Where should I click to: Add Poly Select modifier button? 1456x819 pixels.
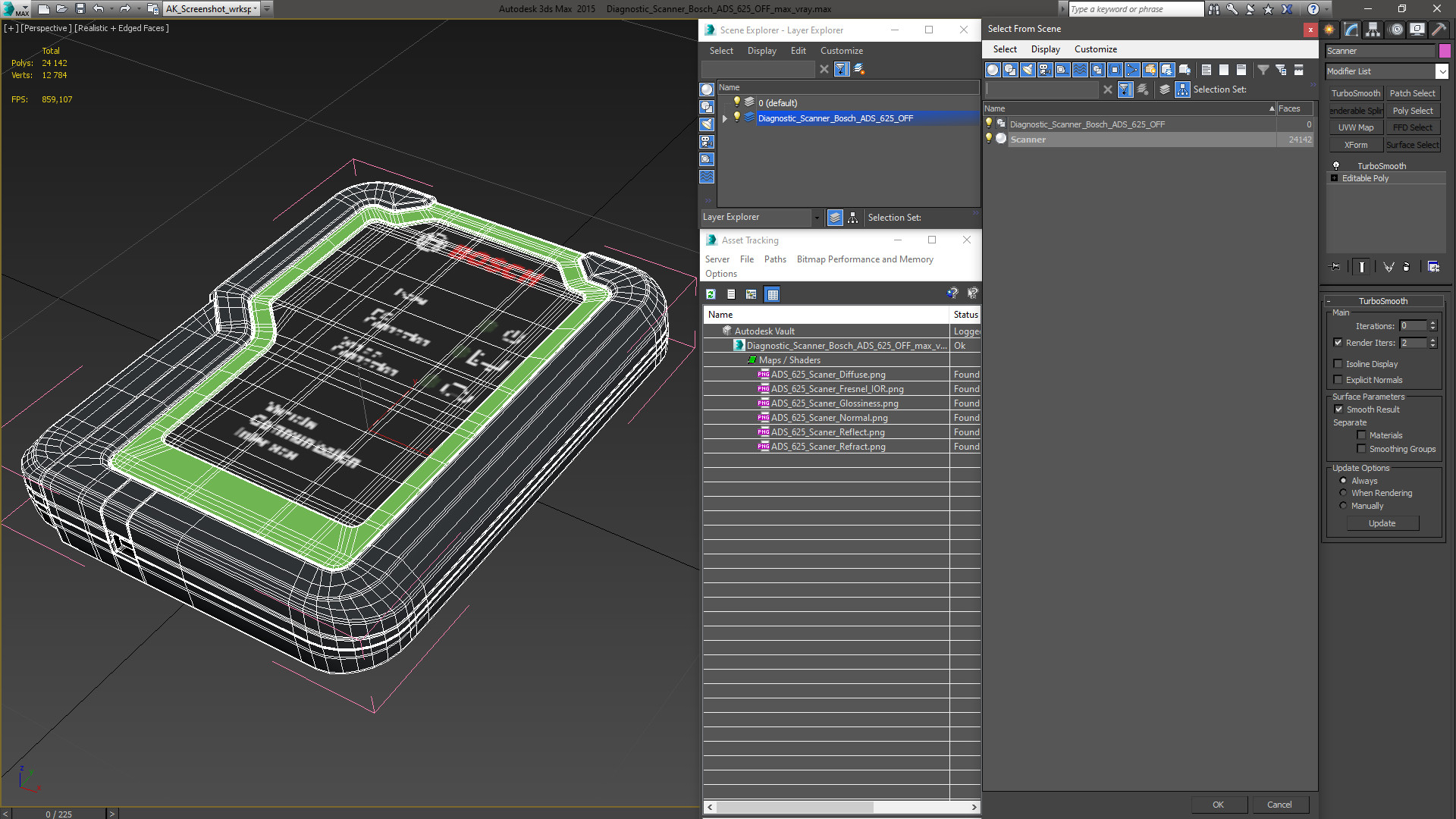[x=1412, y=111]
